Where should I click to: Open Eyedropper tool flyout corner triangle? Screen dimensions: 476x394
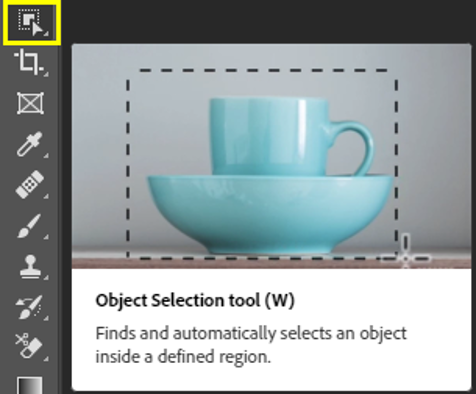pyautogui.click(x=46, y=156)
